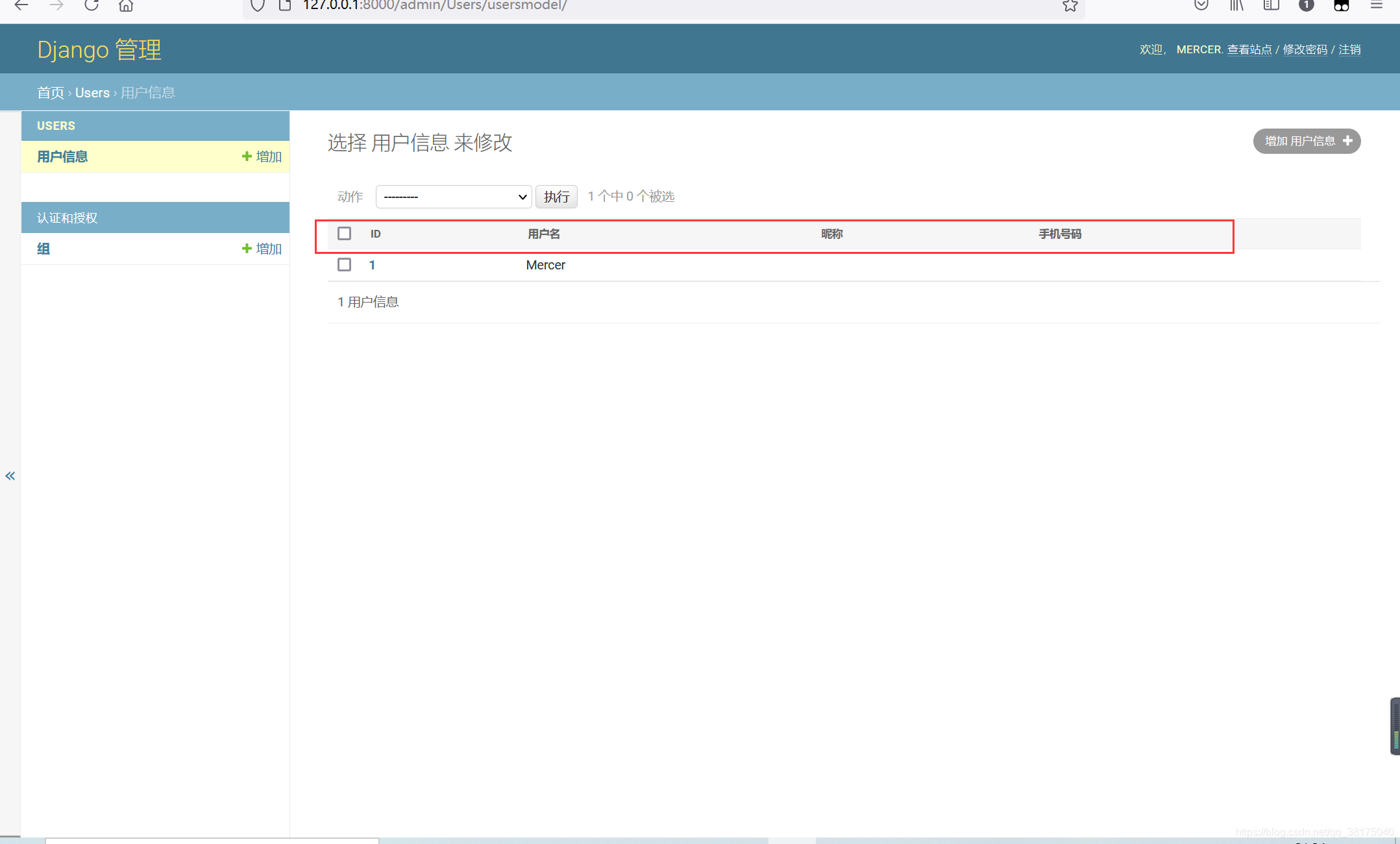Open the browser library icon
Image resolution: width=1400 pixels, height=844 pixels.
(x=1236, y=5)
